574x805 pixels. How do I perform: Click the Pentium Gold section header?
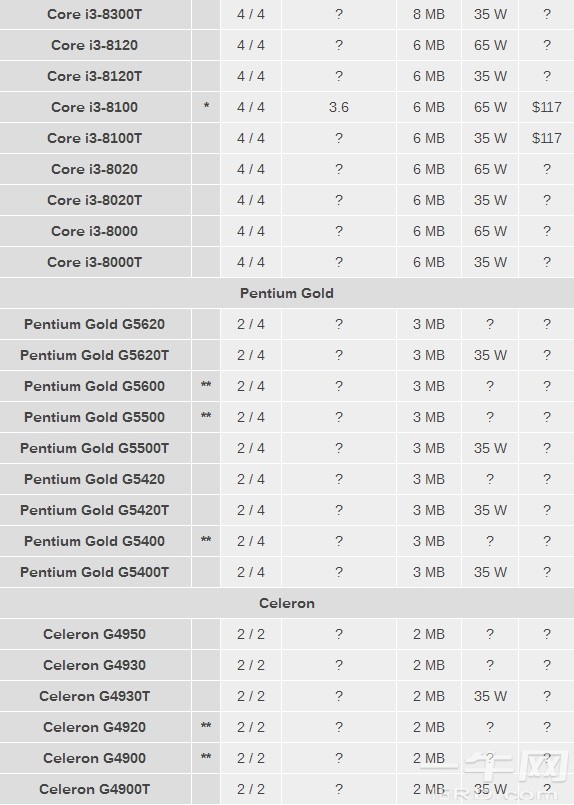tap(287, 293)
